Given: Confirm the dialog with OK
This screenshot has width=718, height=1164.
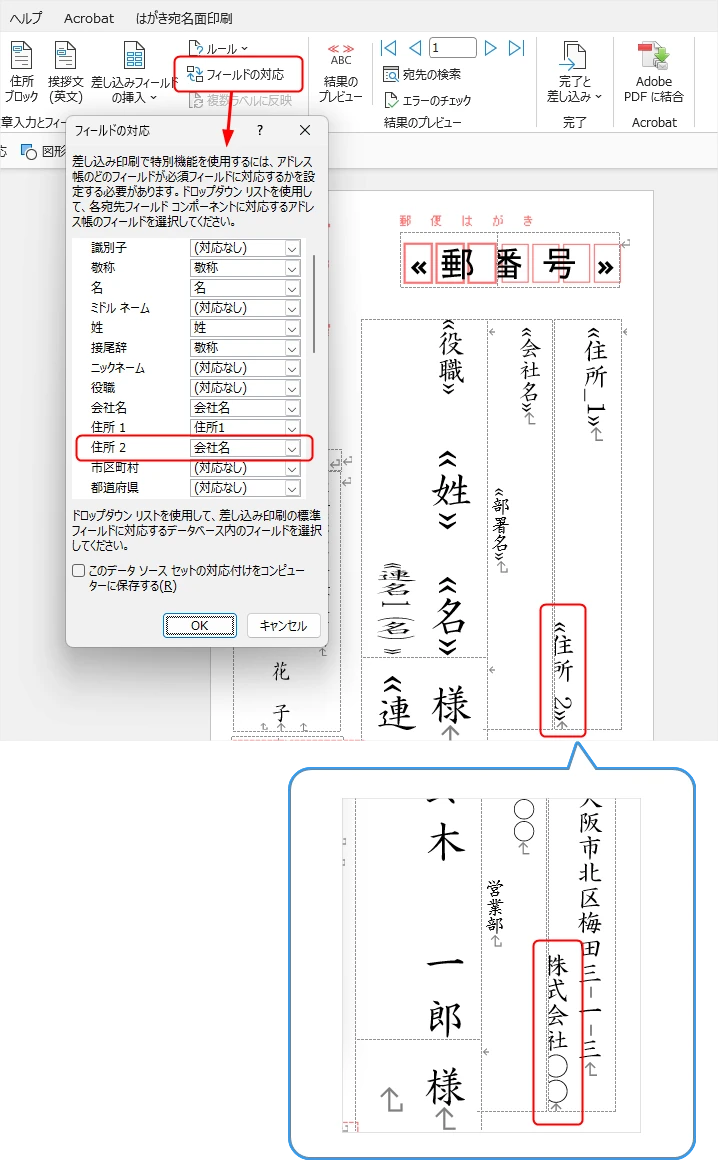Looking at the screenshot, I should (x=200, y=625).
